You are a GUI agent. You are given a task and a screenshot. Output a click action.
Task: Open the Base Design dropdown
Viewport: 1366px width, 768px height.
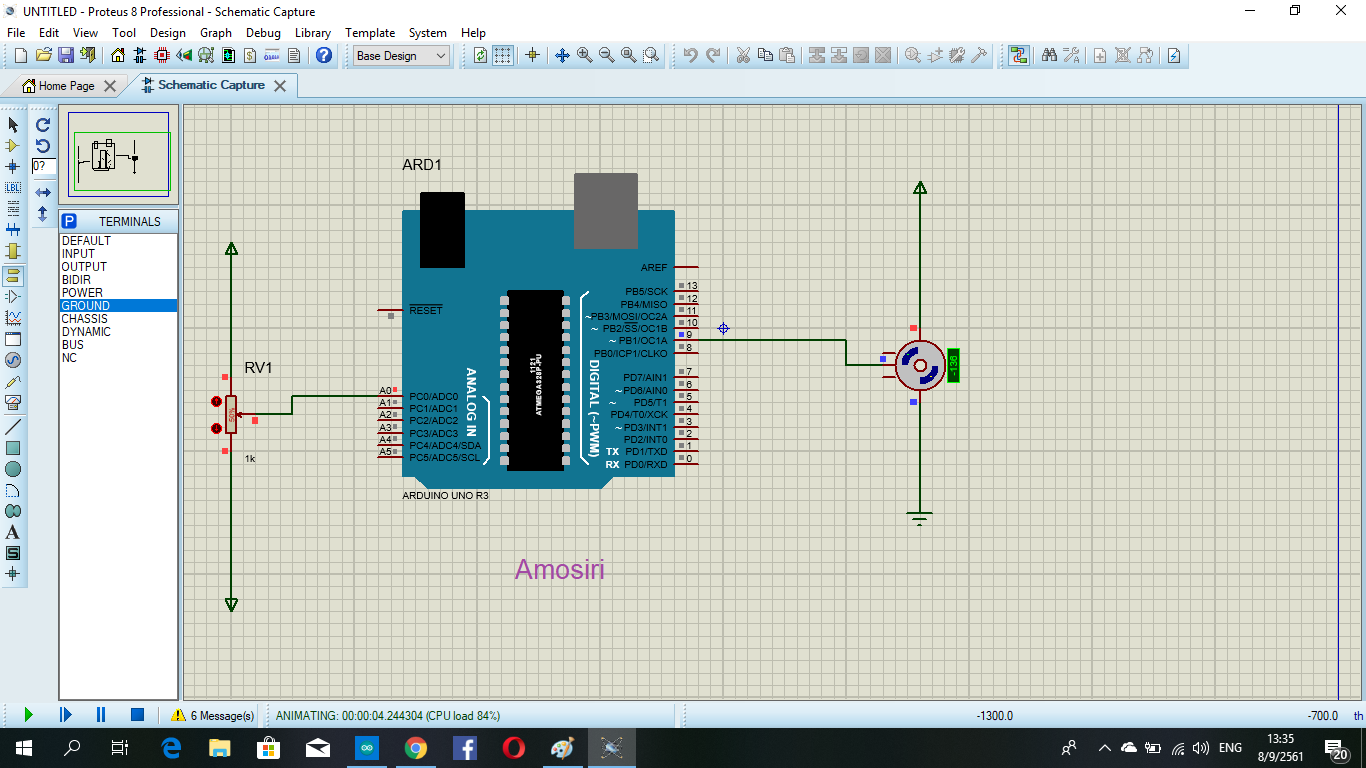pos(402,56)
